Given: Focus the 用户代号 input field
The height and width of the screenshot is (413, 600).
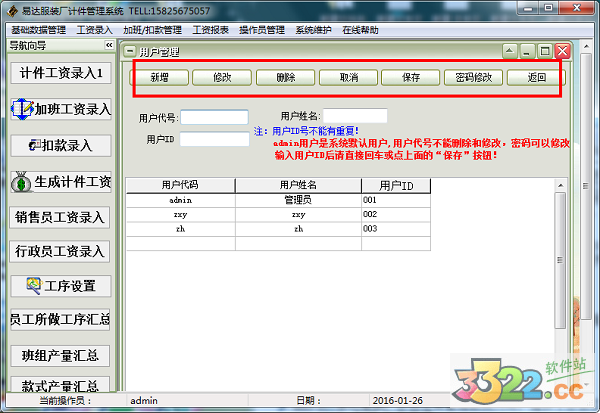Looking at the screenshot, I should [214, 117].
